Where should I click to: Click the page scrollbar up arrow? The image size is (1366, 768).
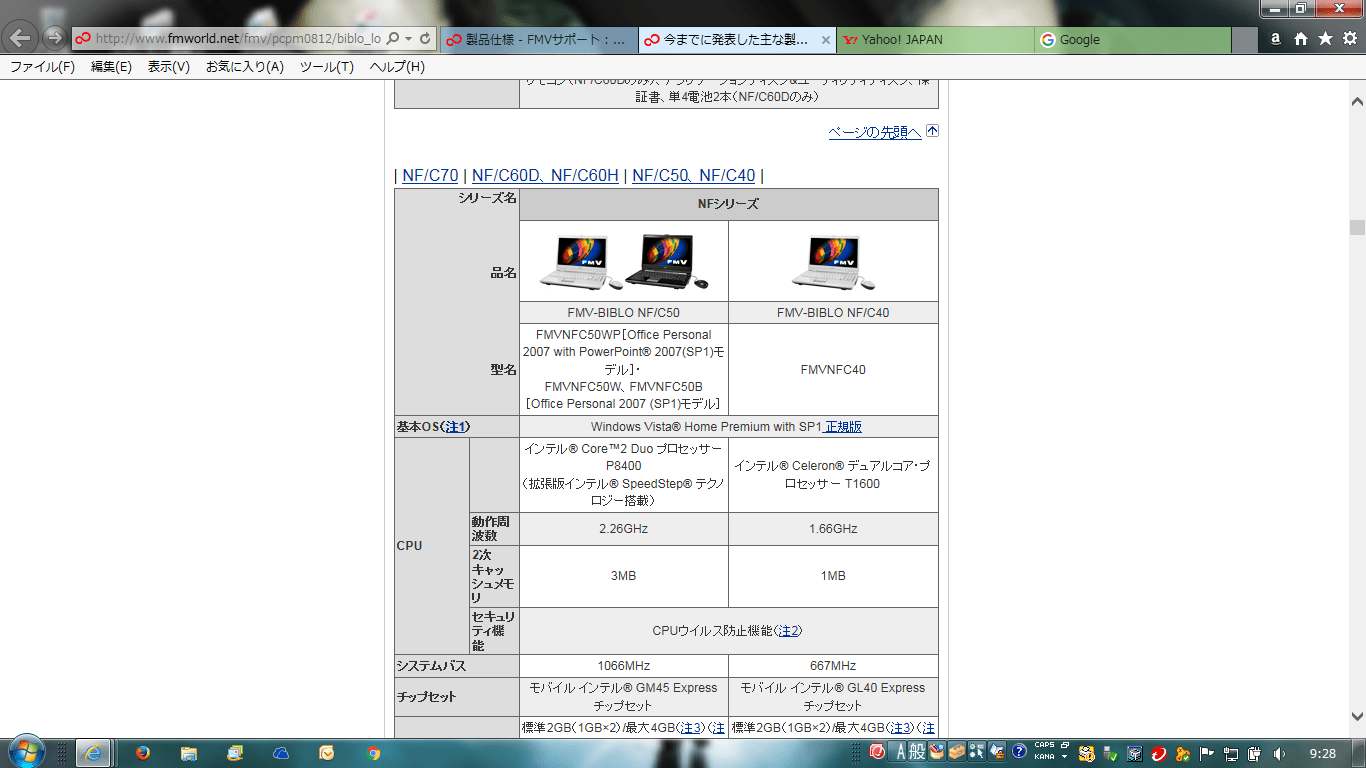1357,101
